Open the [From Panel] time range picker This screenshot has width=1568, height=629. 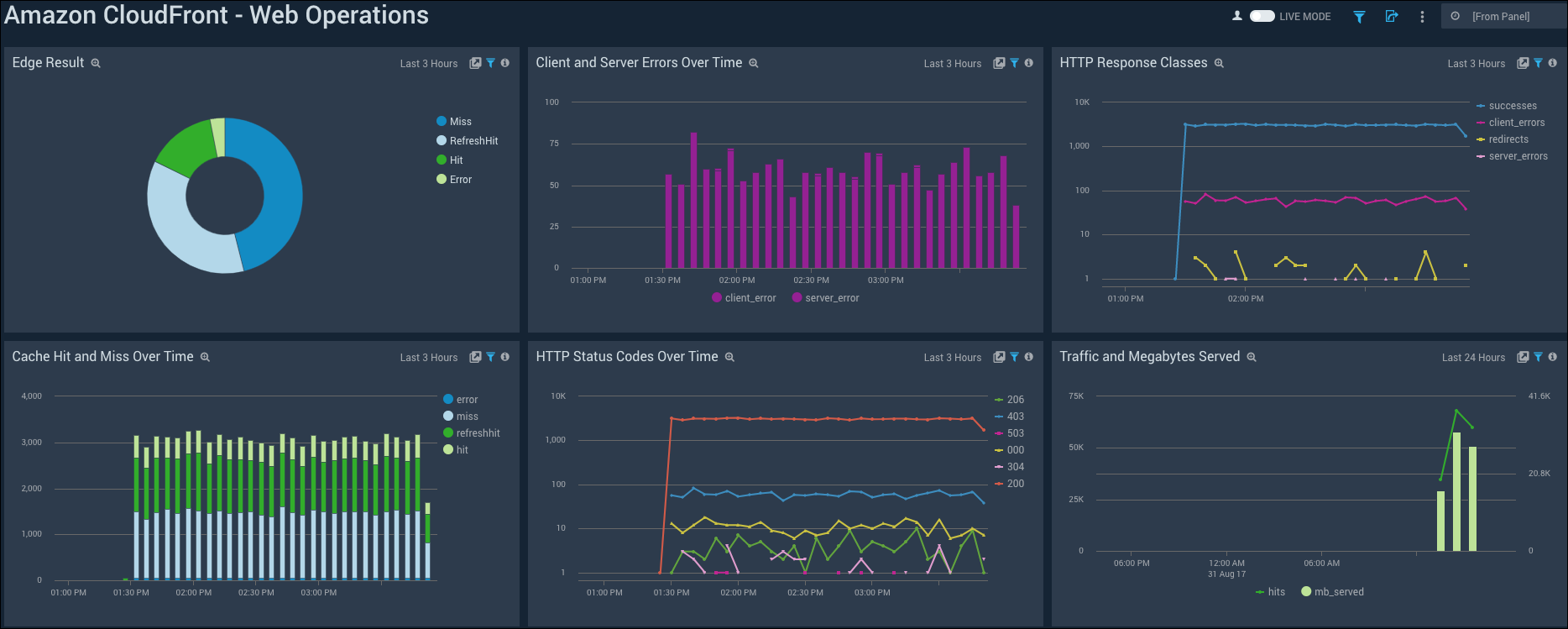click(x=1501, y=17)
